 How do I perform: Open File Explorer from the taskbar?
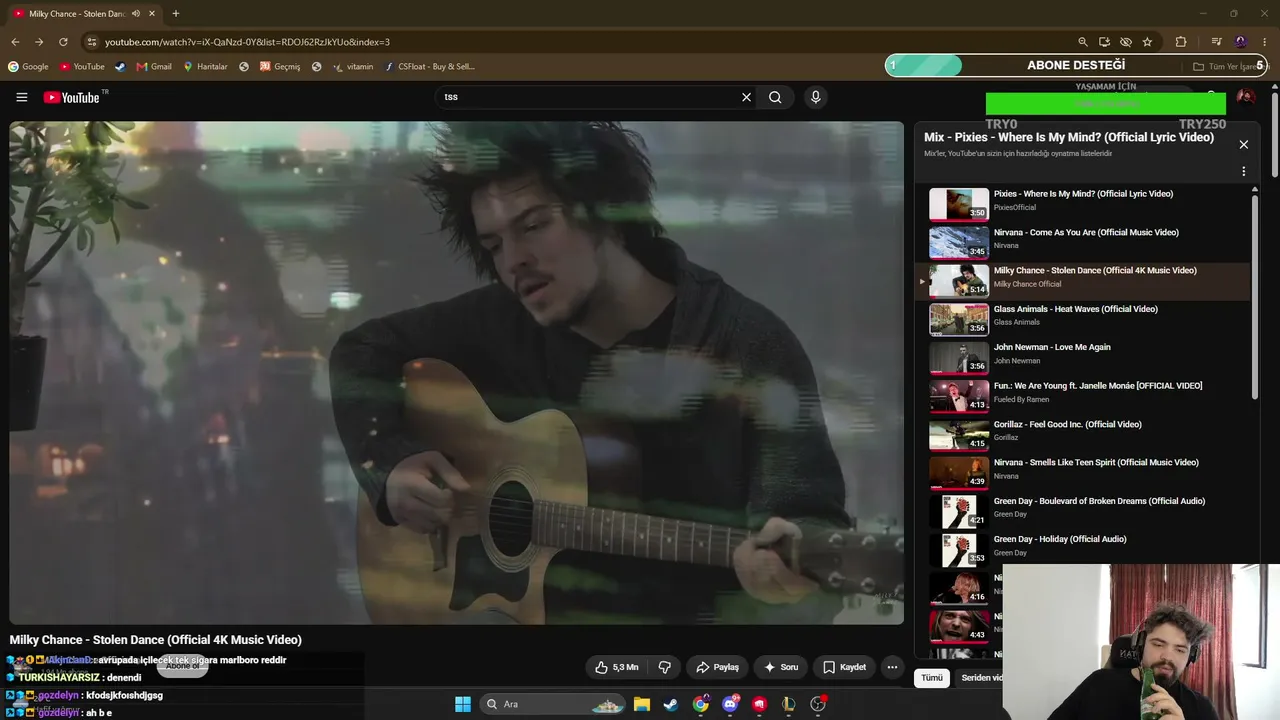pyautogui.click(x=642, y=704)
